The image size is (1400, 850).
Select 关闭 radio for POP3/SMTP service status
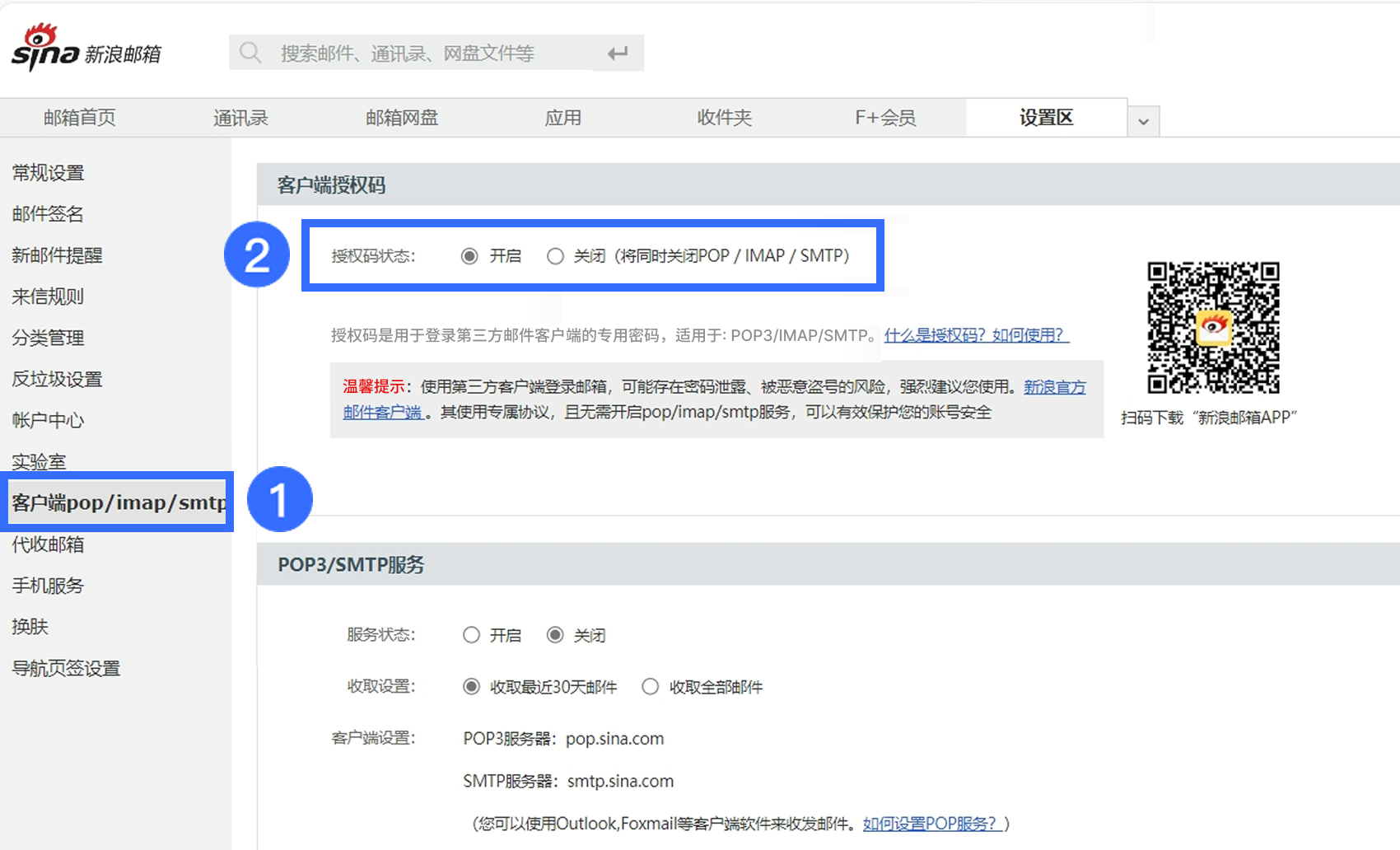point(556,635)
